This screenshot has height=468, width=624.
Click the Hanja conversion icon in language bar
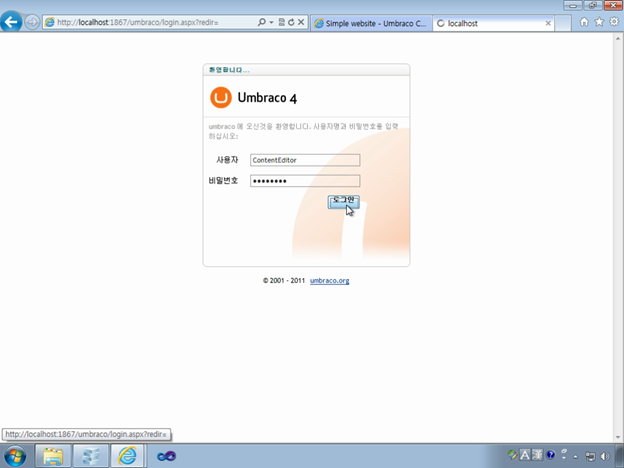click(537, 455)
